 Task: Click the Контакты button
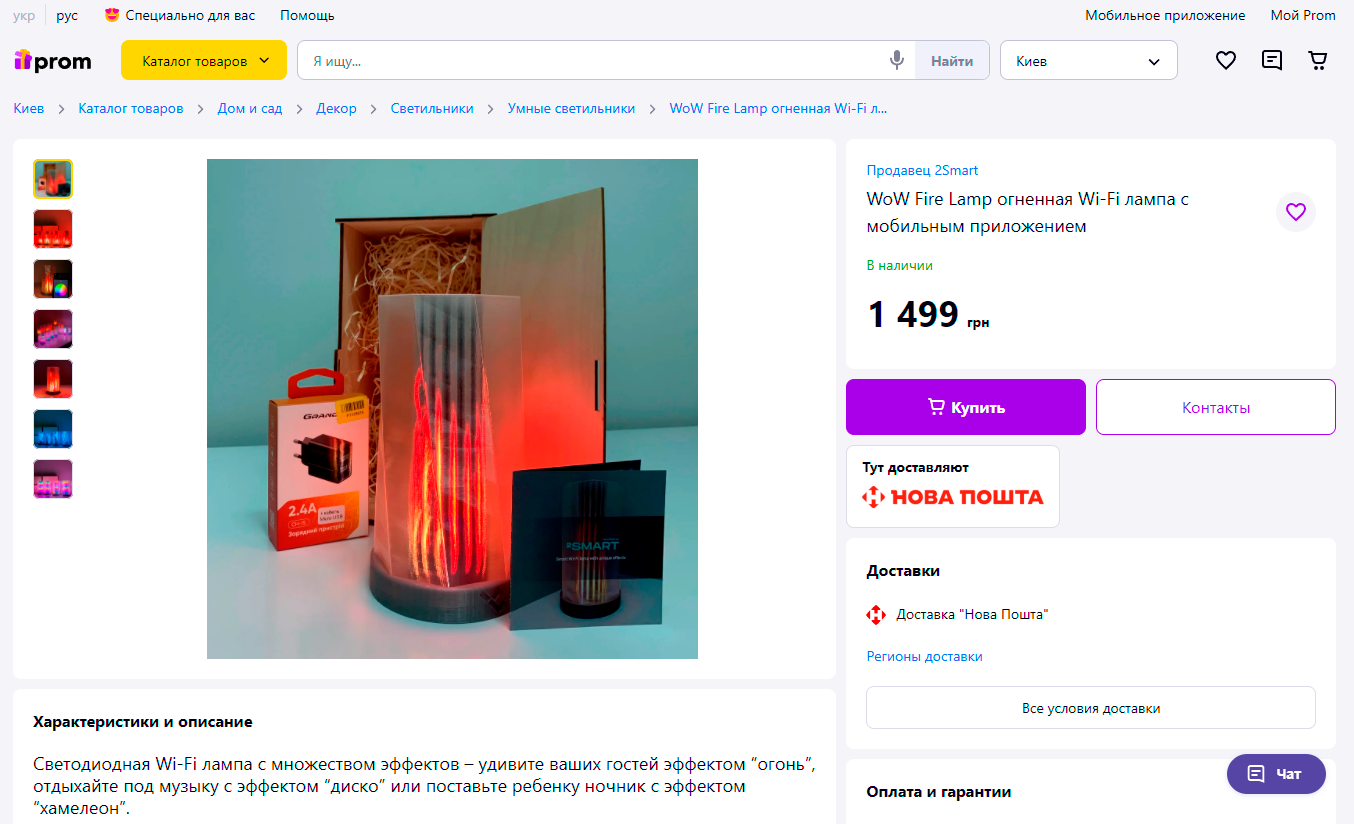(x=1216, y=407)
